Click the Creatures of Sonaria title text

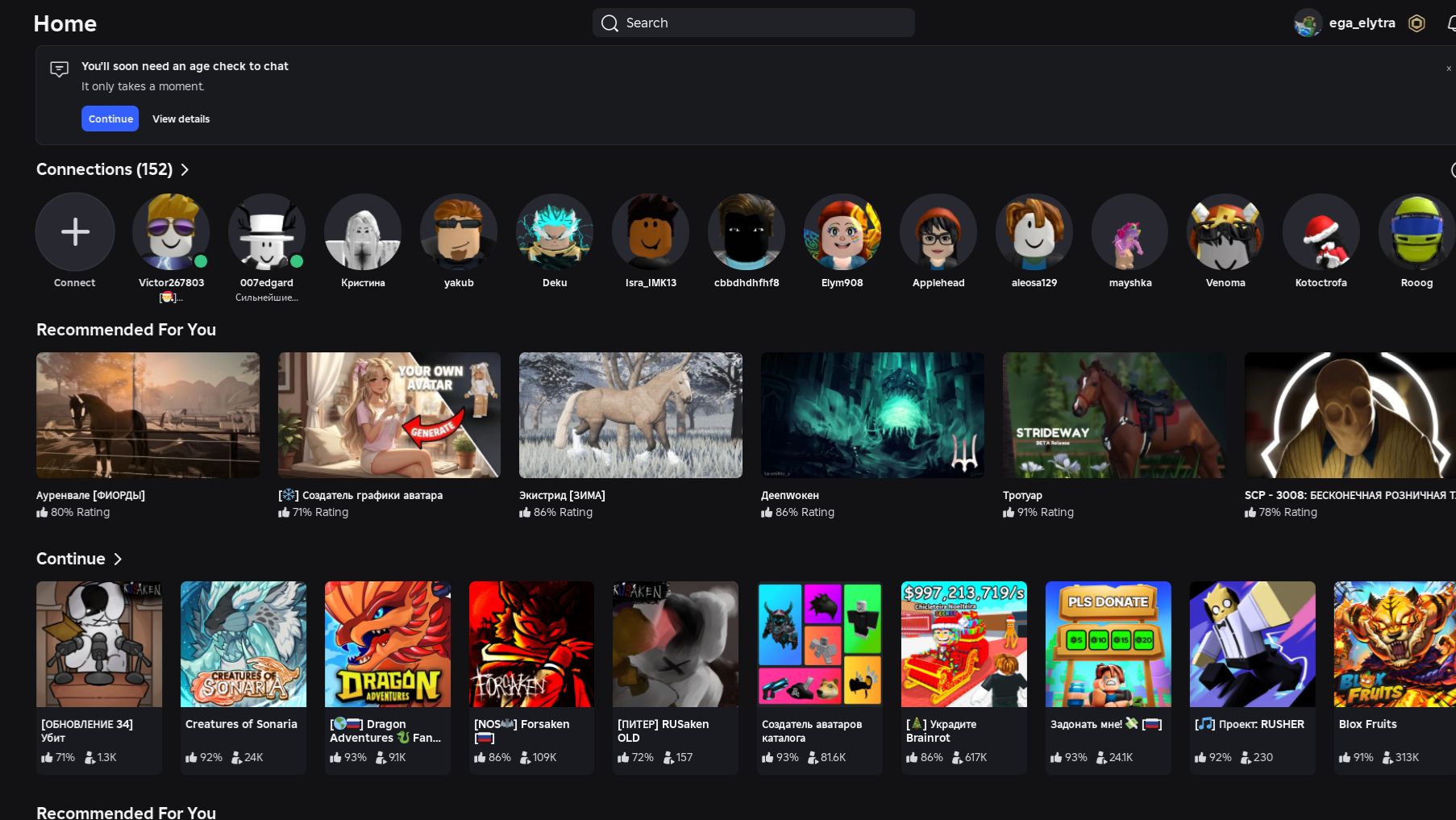[x=241, y=725]
